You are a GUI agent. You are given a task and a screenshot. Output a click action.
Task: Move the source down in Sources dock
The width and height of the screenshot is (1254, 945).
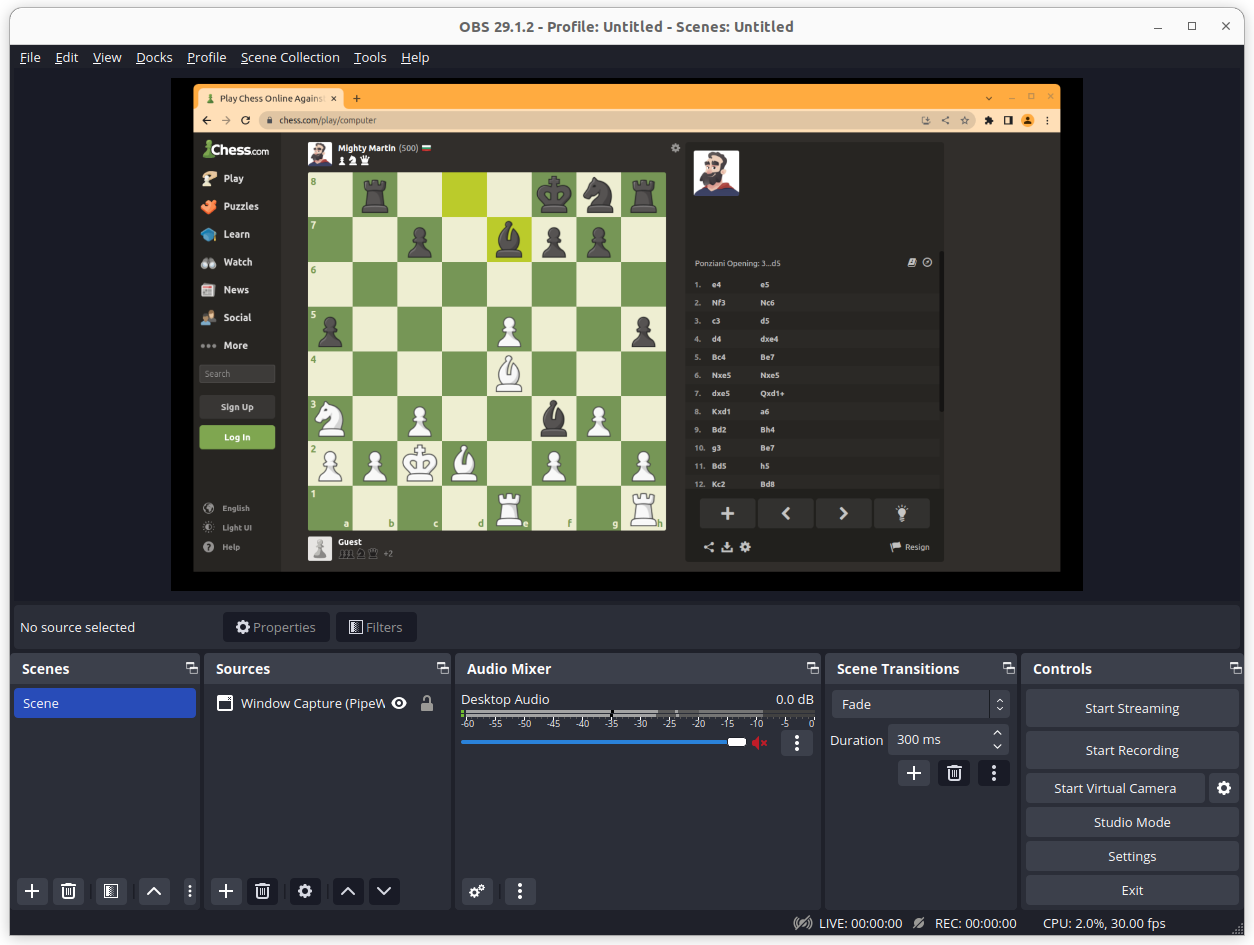coord(384,891)
